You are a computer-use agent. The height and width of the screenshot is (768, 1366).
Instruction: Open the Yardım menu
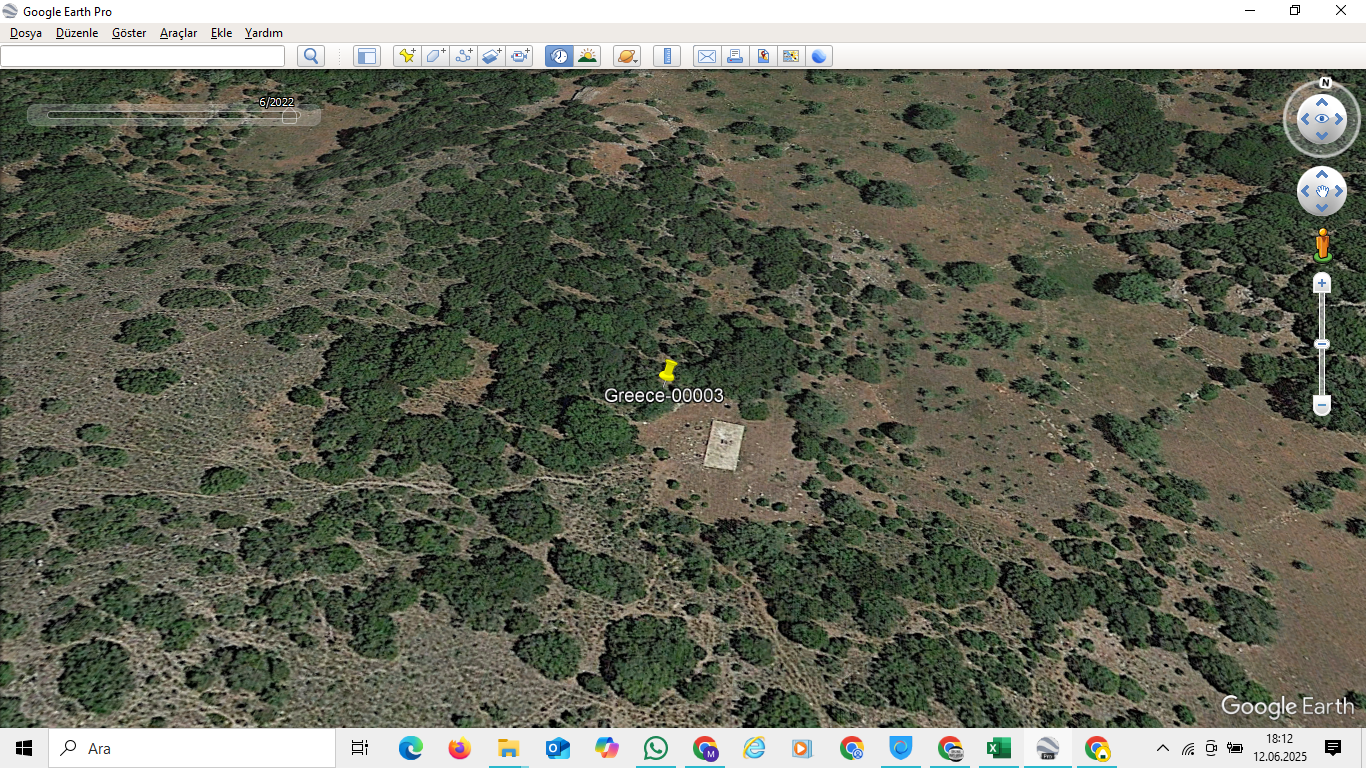pos(264,33)
